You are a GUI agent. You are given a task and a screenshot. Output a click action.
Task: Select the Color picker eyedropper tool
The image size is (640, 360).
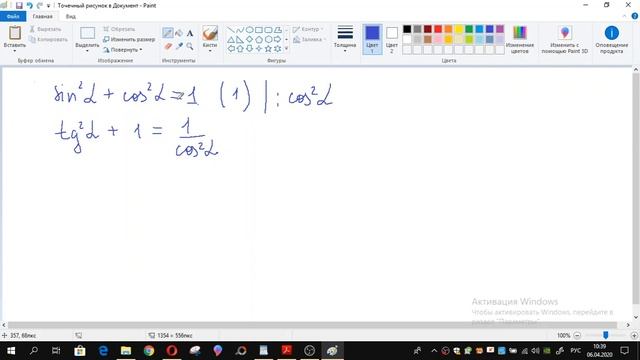(x=179, y=47)
